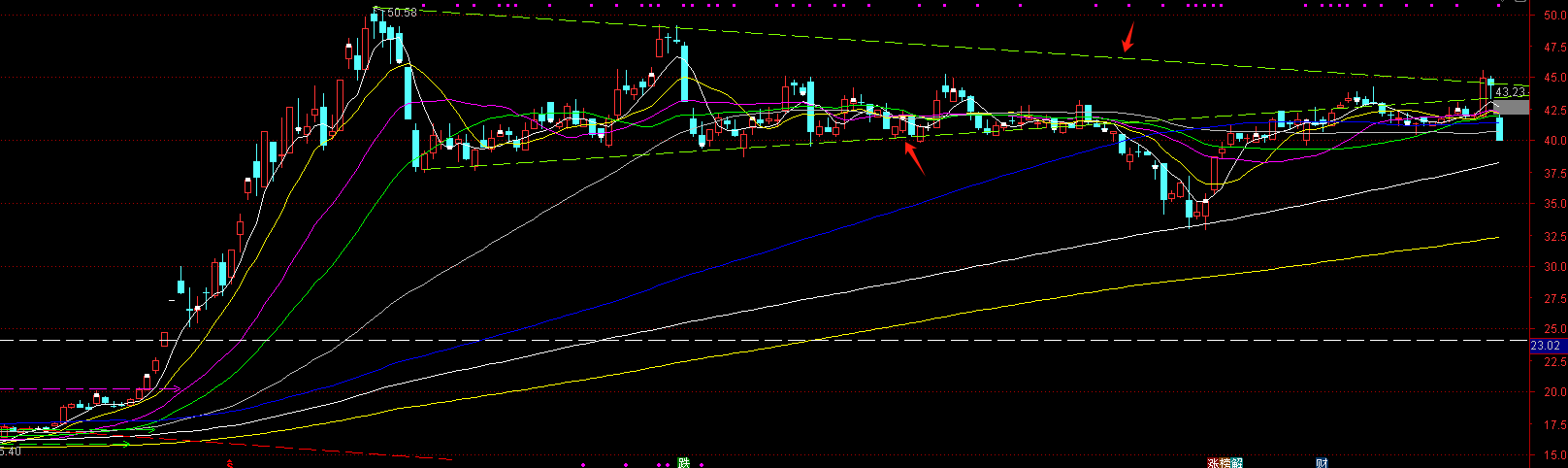Click the 榜 marker on bottom axis
1568x468 pixels.
point(1225,463)
